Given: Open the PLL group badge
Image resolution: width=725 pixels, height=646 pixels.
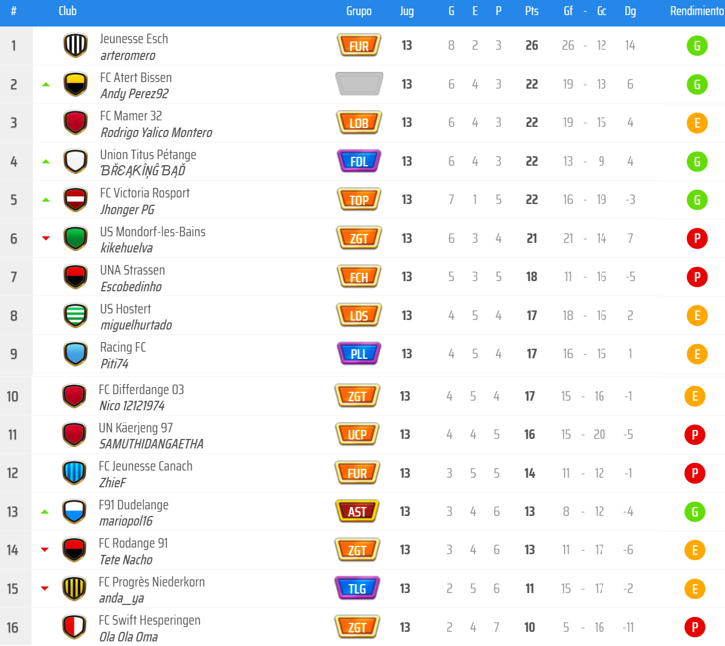Looking at the screenshot, I should point(358,354).
